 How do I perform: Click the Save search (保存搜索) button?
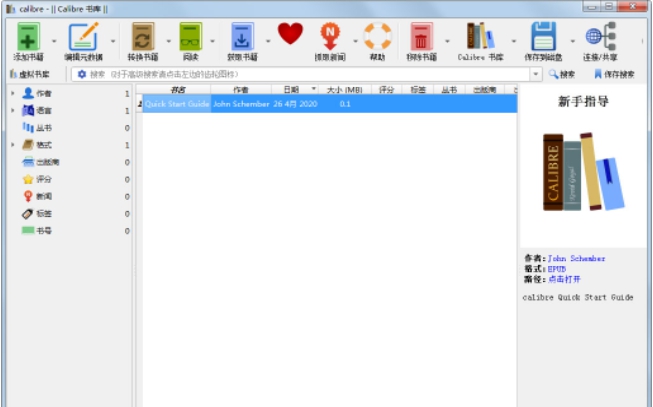tap(614, 74)
